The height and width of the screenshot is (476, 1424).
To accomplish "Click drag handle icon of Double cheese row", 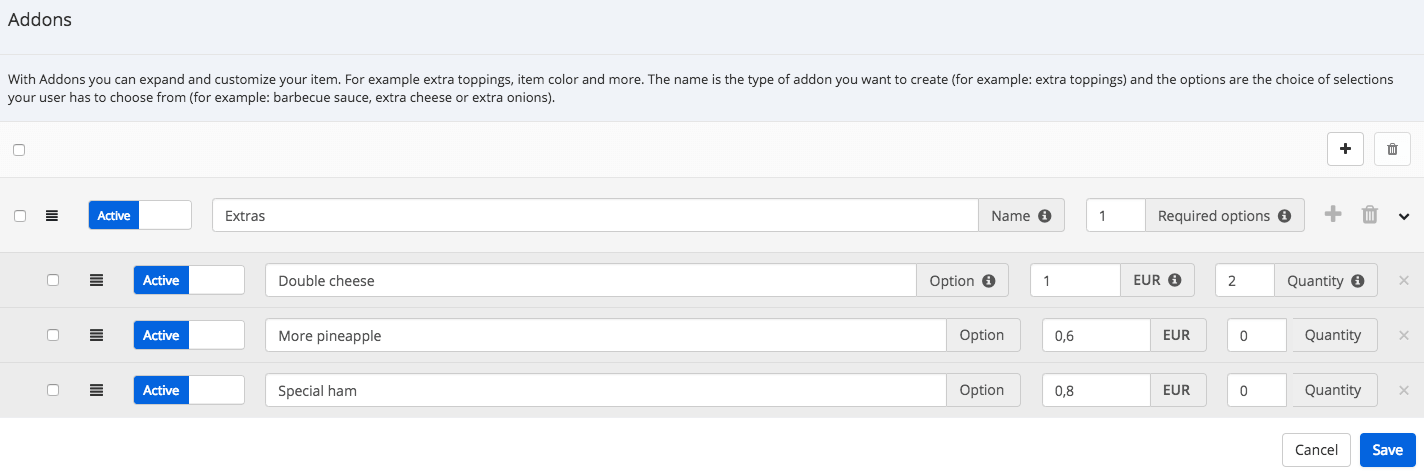I will coord(96,280).
